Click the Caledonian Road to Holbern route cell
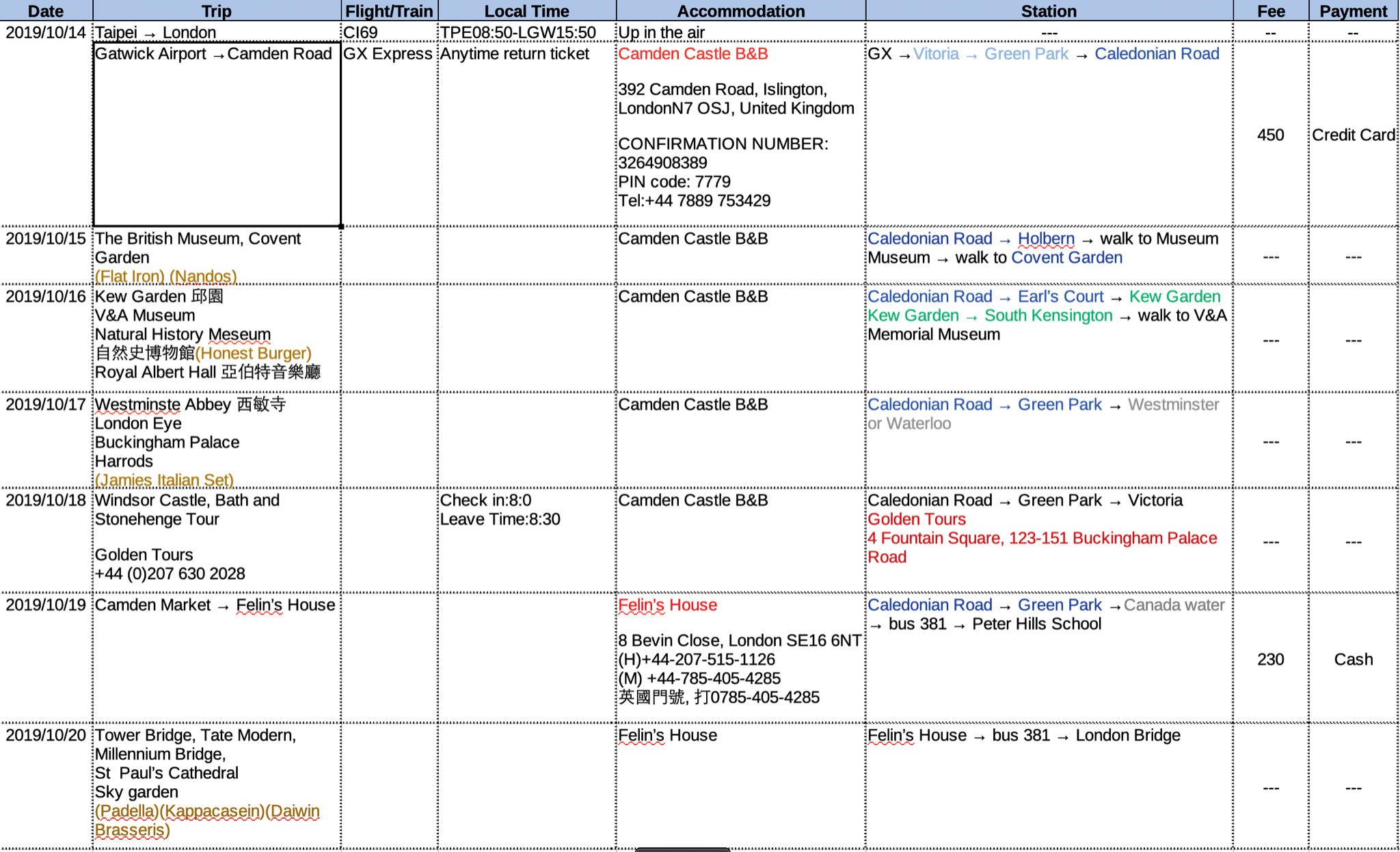Screen dimensions: 1400x852 click(x=1049, y=256)
